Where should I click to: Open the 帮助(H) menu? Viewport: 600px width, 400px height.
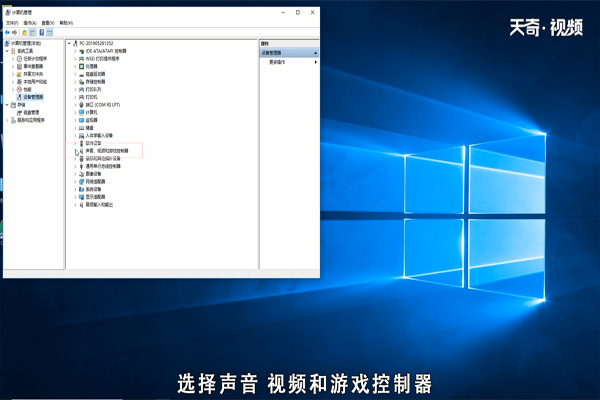point(66,23)
